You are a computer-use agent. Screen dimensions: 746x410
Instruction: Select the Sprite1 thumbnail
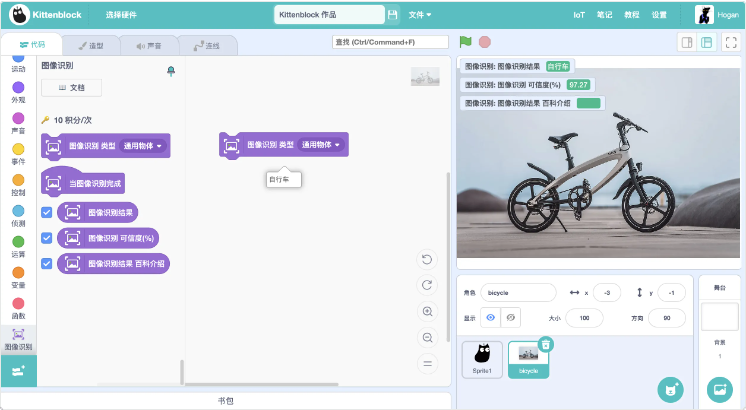point(482,358)
